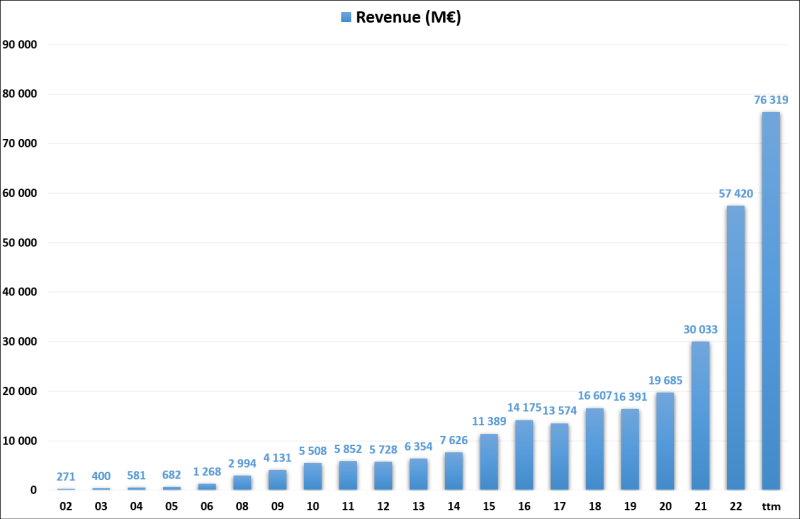Viewport: 800px width, 519px height.
Task: Click the y-axis label 90 000
Action: (20, 44)
